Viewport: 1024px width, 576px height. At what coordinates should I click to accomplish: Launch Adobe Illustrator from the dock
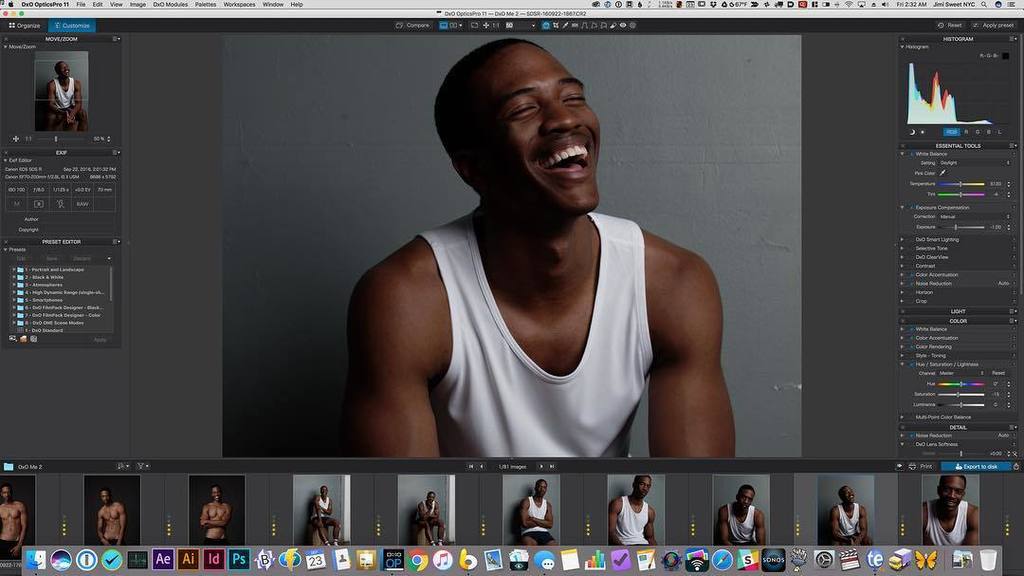coord(188,559)
